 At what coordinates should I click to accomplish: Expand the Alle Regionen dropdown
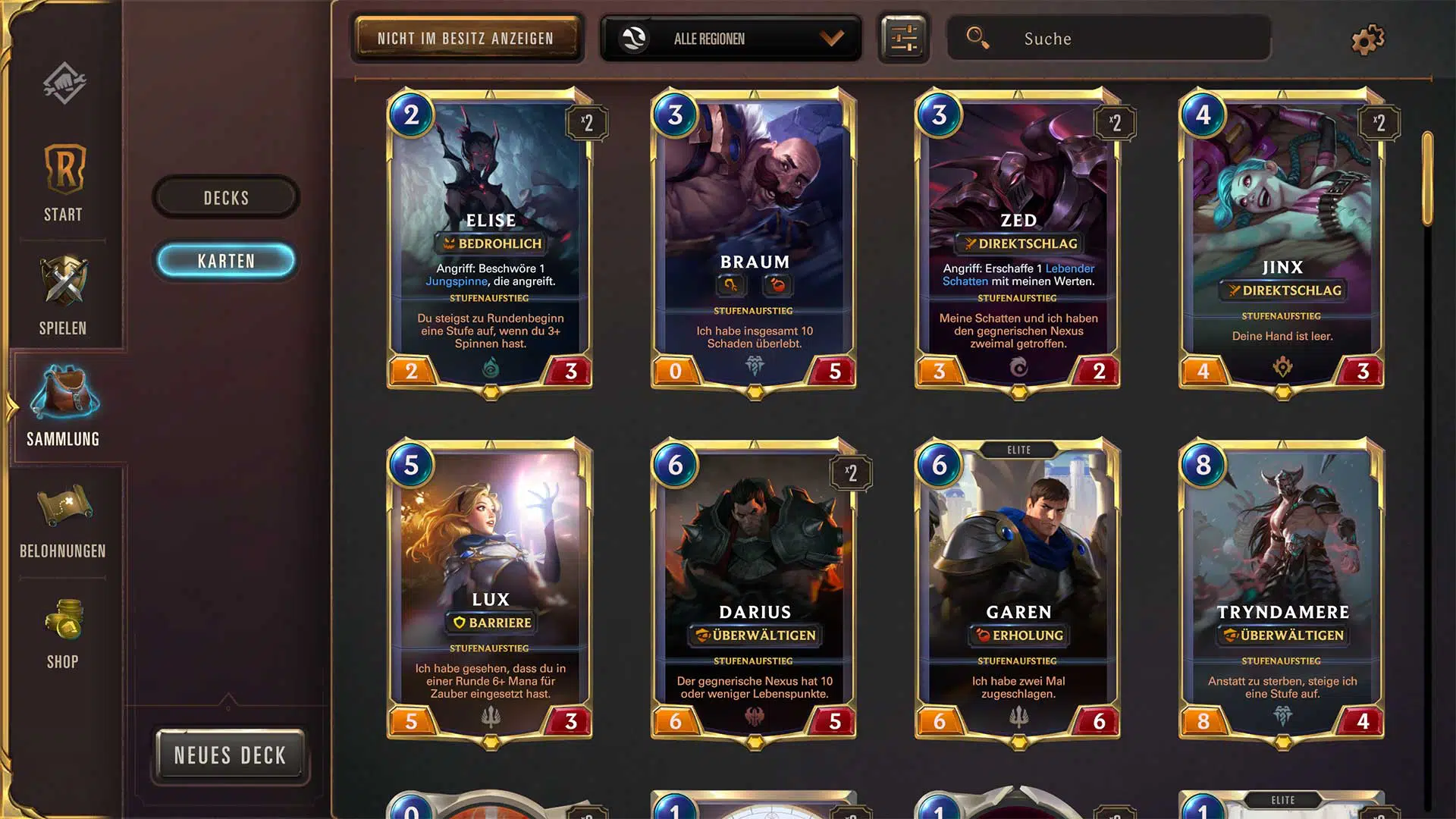coord(731,39)
